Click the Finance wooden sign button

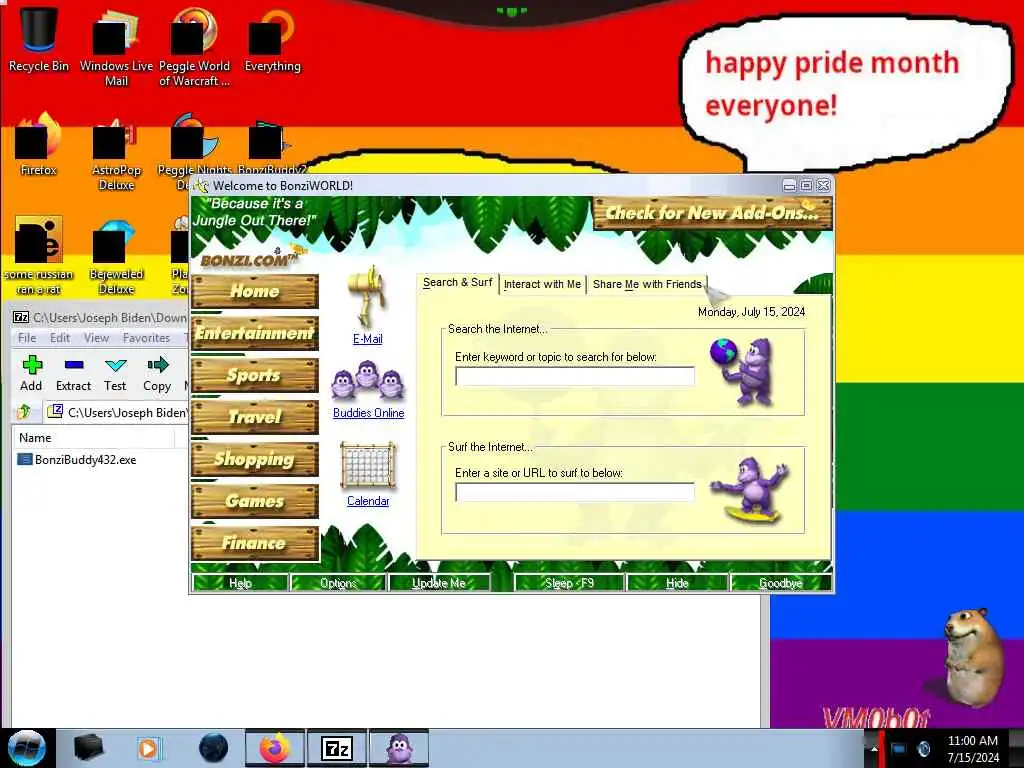click(255, 543)
